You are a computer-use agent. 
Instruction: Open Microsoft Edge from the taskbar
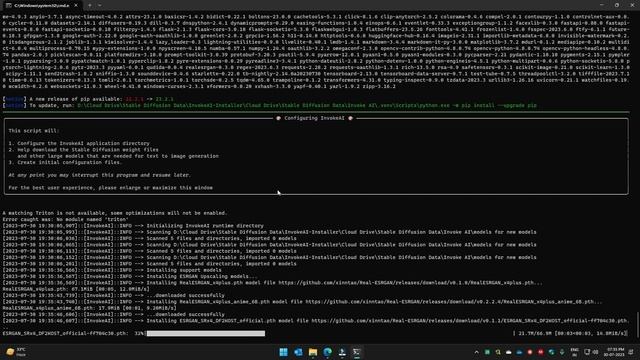pos(327,352)
